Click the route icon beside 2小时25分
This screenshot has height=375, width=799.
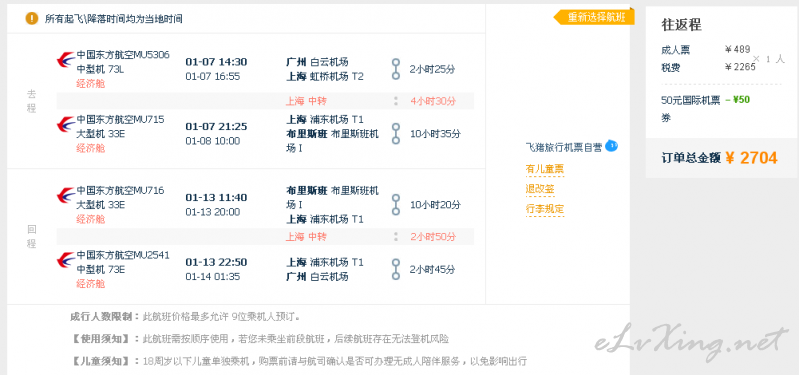[x=395, y=69]
